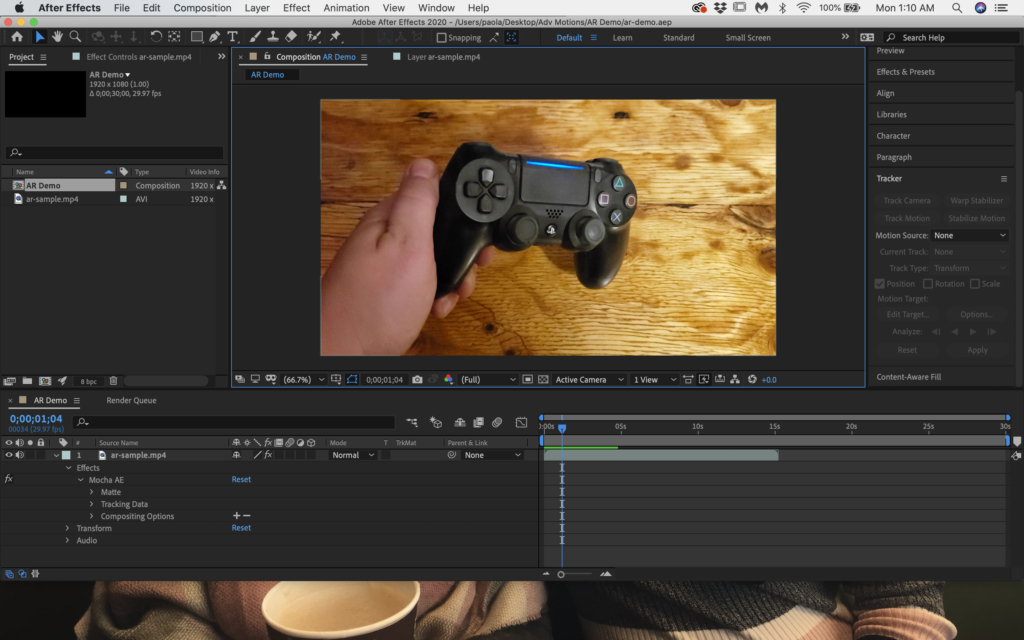Reset the Mocha AE effect

[x=241, y=480]
